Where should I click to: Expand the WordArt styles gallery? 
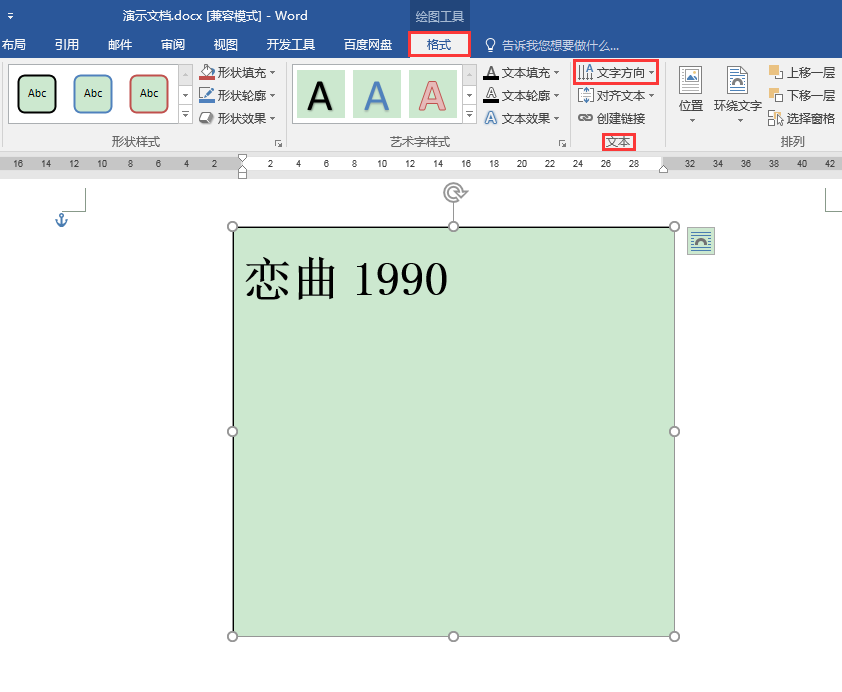click(x=469, y=114)
